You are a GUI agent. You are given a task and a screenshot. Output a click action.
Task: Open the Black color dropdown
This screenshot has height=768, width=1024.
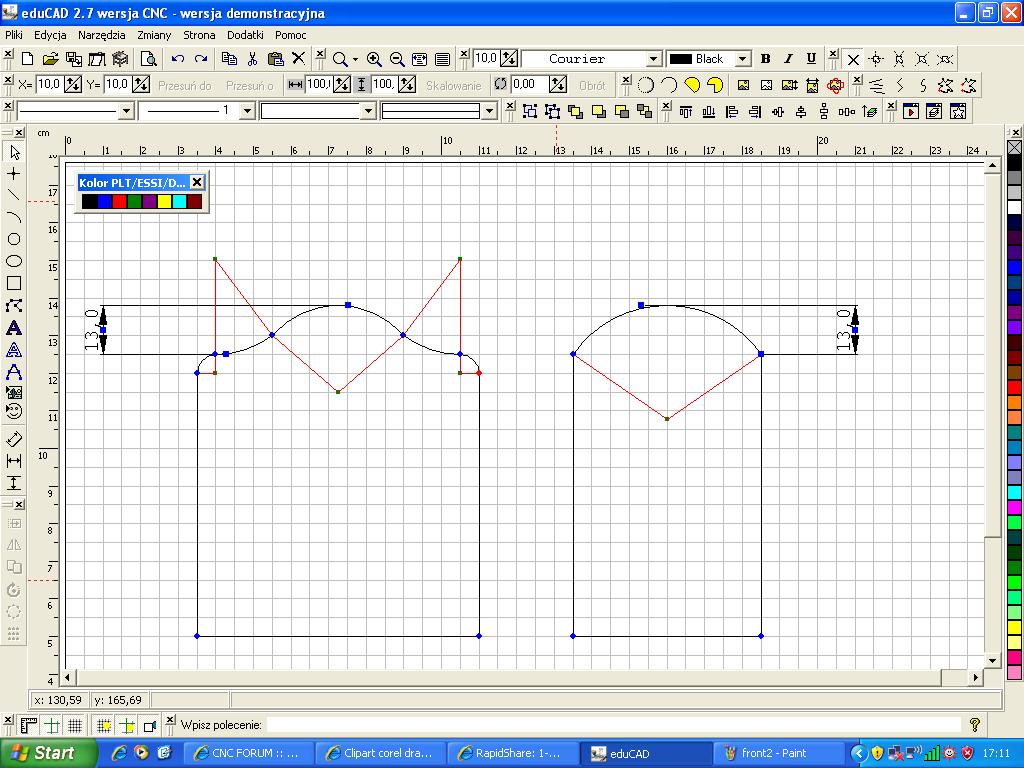[x=742, y=59]
